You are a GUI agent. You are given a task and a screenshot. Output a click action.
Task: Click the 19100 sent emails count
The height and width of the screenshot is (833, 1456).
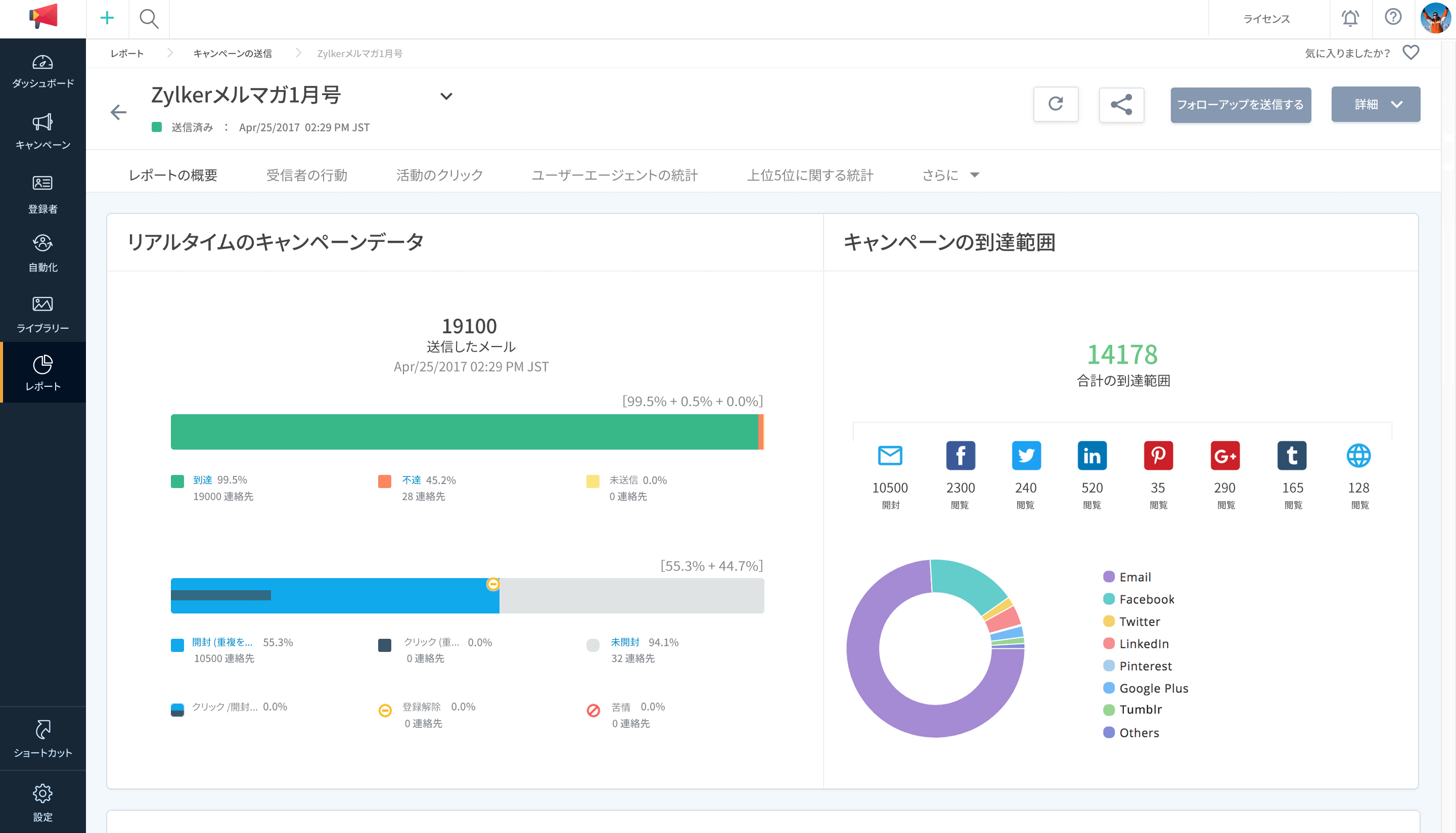point(469,326)
